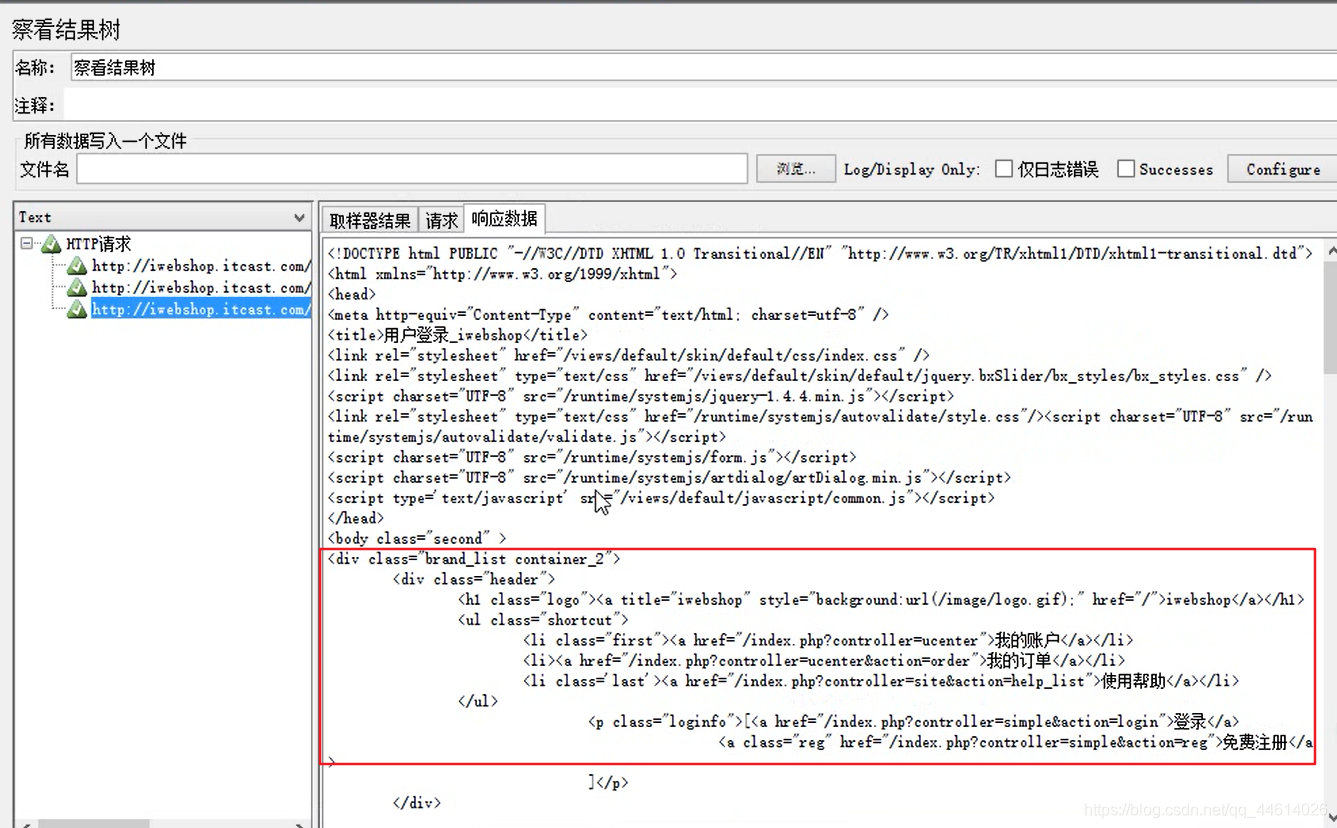
Task: Click the index.css stylesheet link line
Action: (628, 355)
